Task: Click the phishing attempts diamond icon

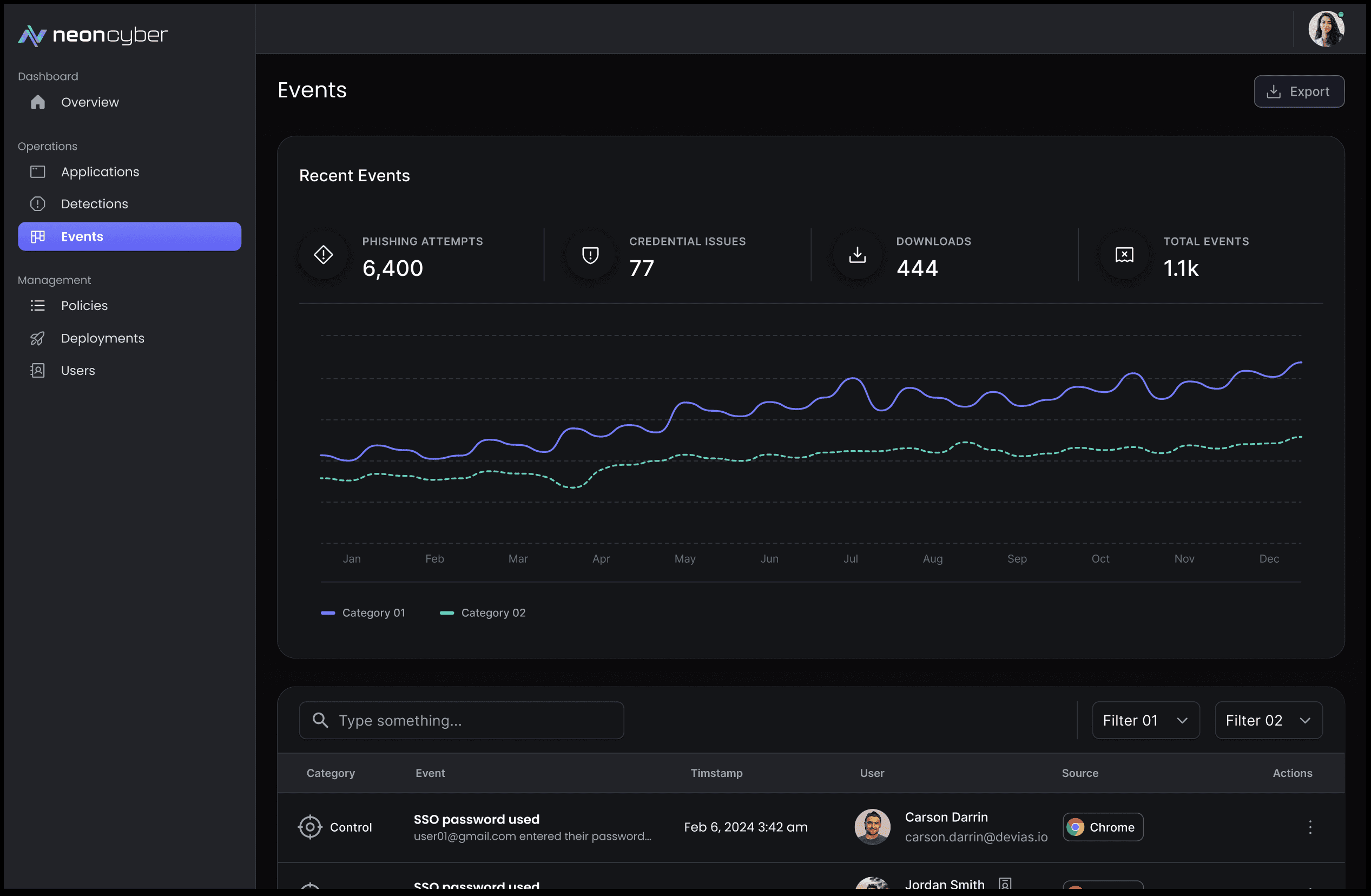Action: pyautogui.click(x=323, y=255)
